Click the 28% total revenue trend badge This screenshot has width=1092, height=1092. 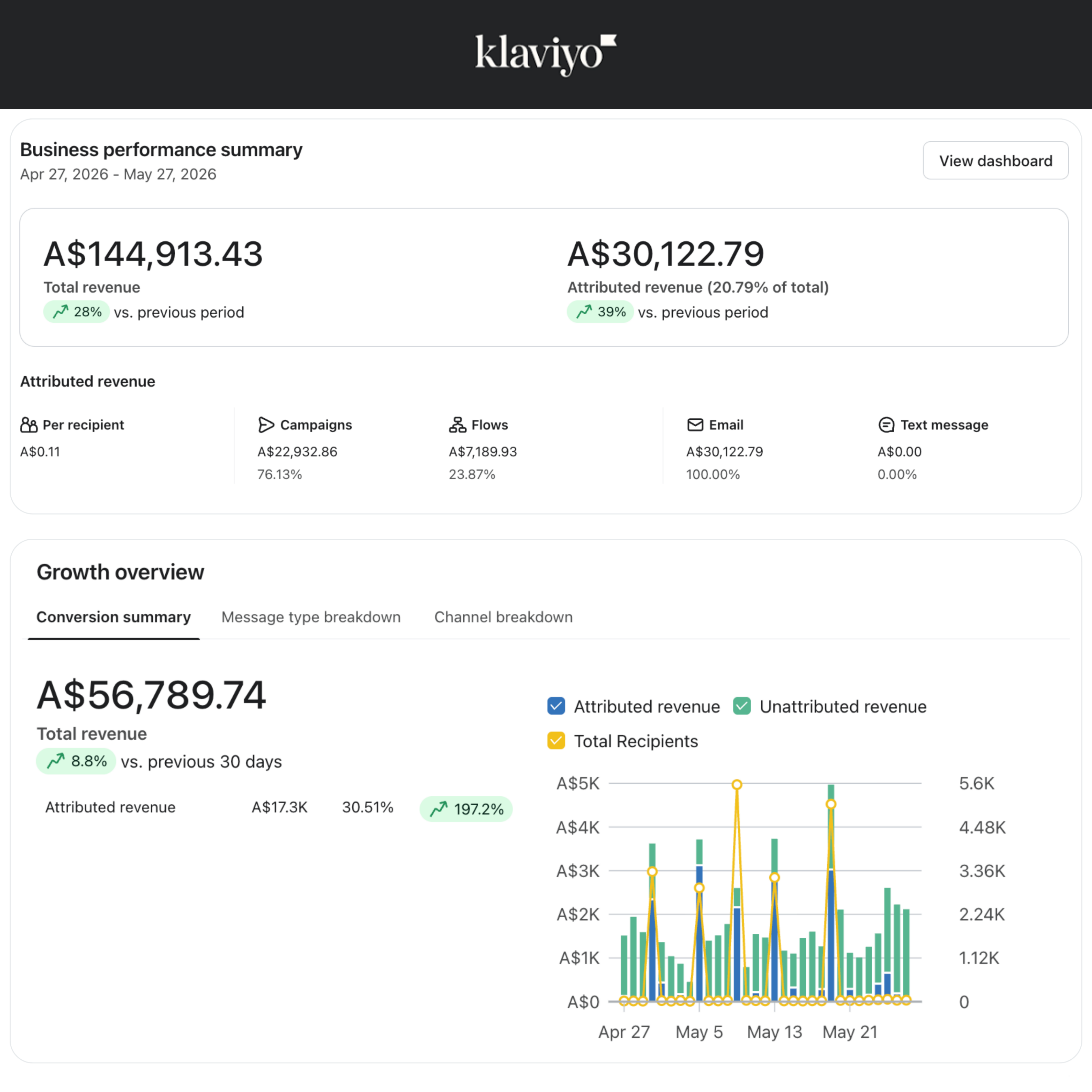coord(76,312)
